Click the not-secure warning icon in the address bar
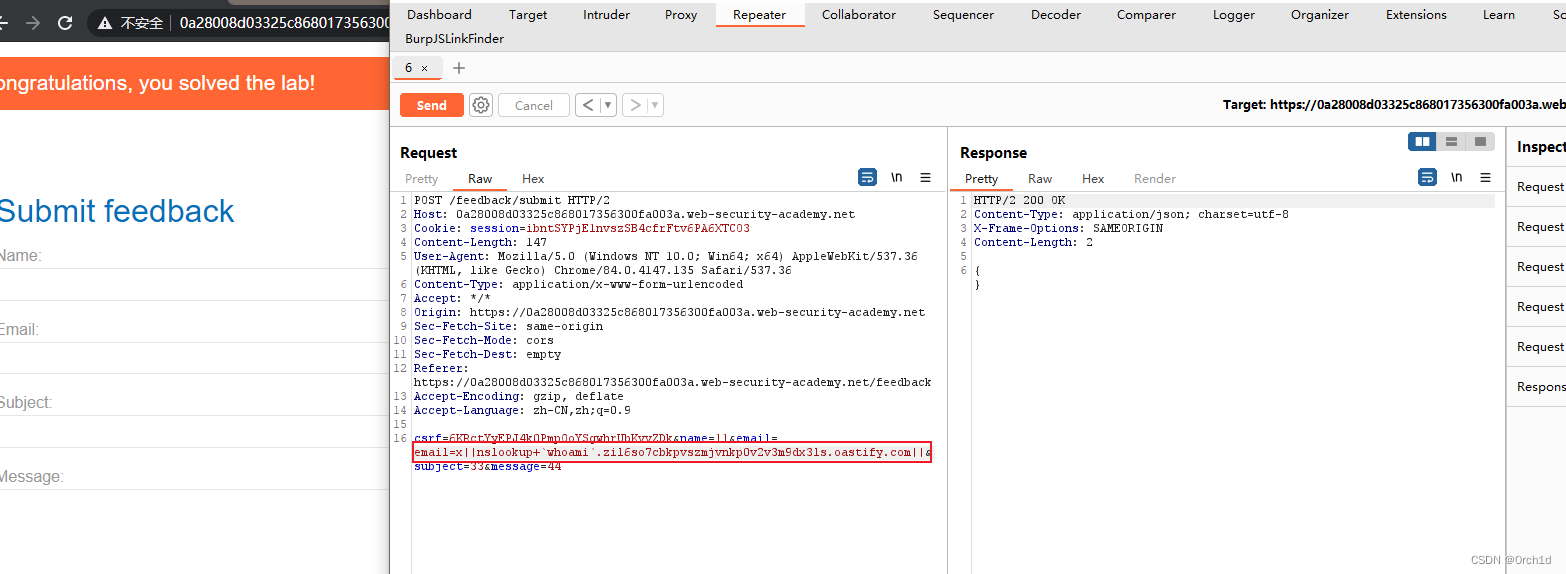The image size is (1566, 574). coord(105,23)
